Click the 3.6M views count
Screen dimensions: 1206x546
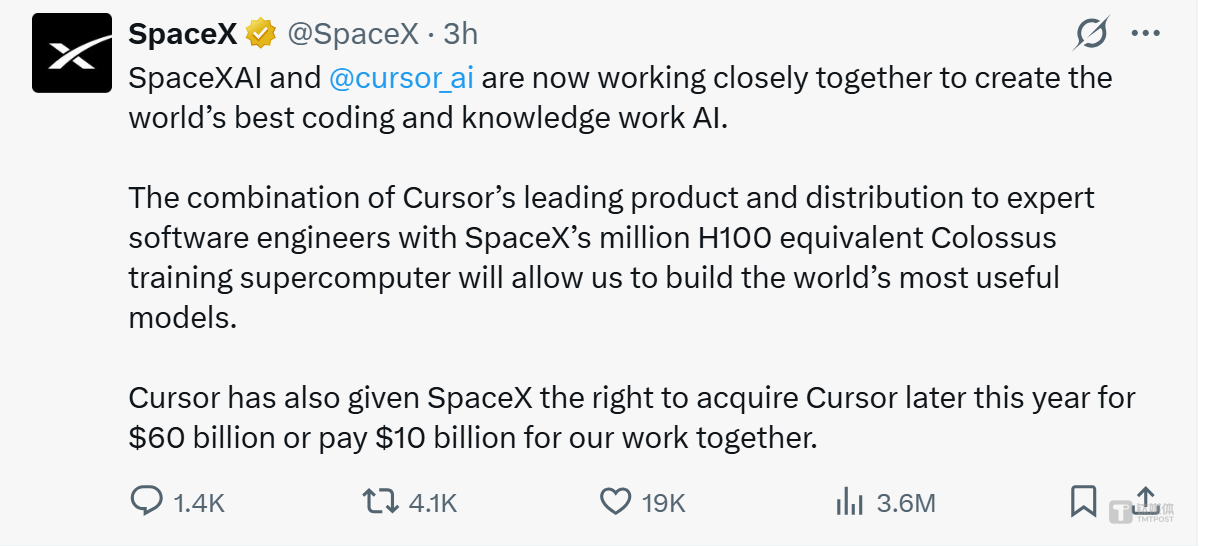tap(906, 502)
